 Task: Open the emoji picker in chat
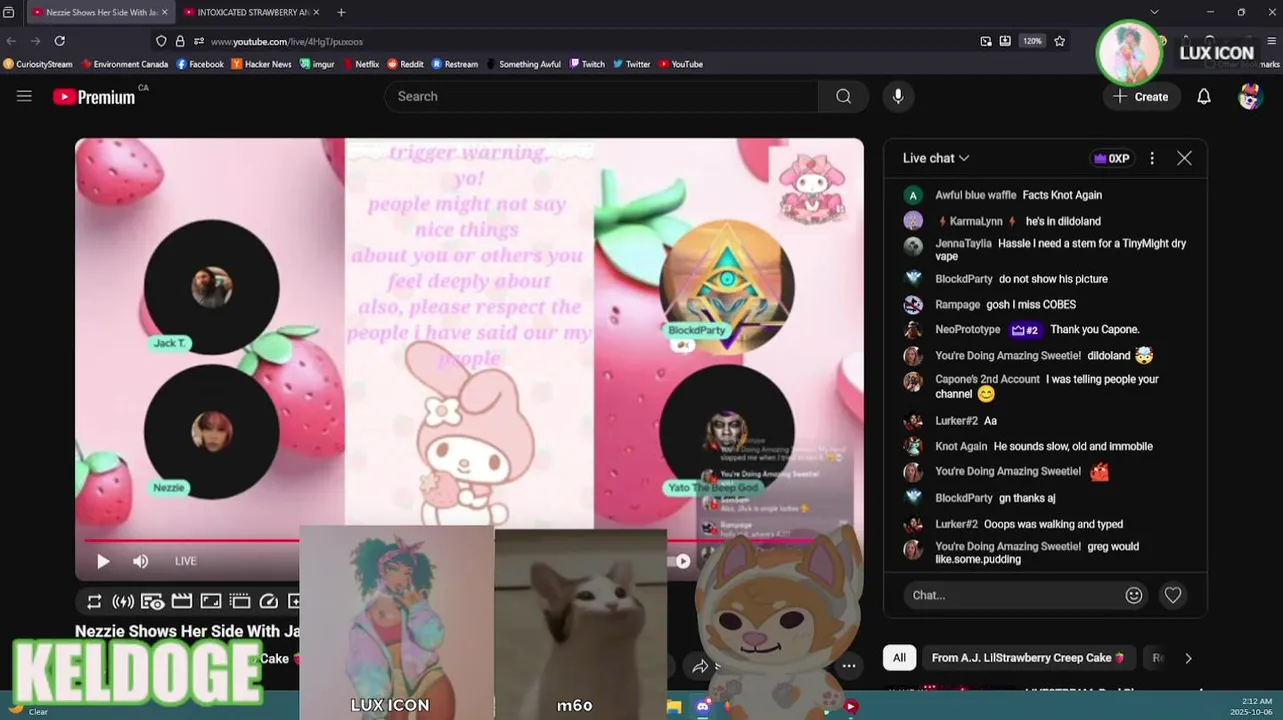pyautogui.click(x=1134, y=595)
